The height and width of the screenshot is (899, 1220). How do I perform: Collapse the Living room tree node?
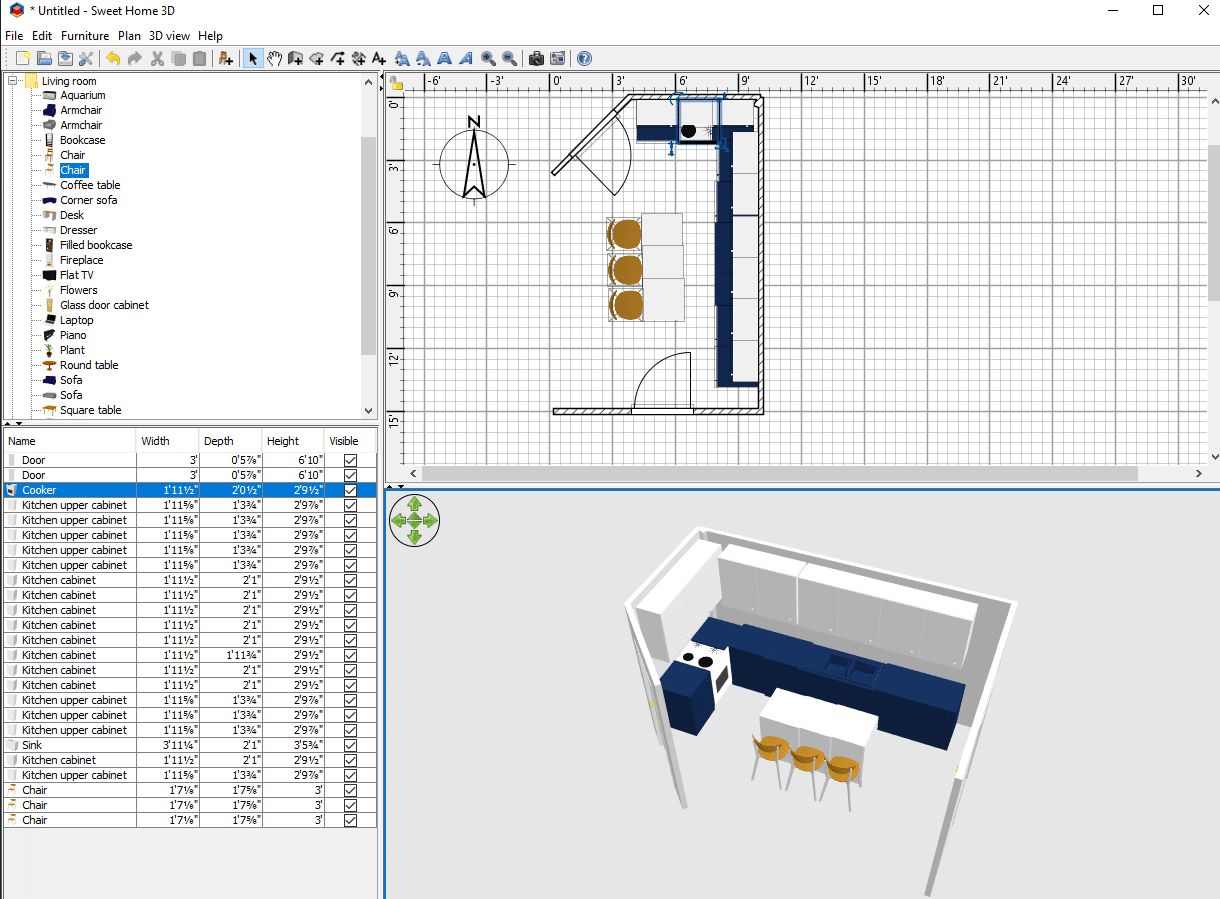(13, 81)
